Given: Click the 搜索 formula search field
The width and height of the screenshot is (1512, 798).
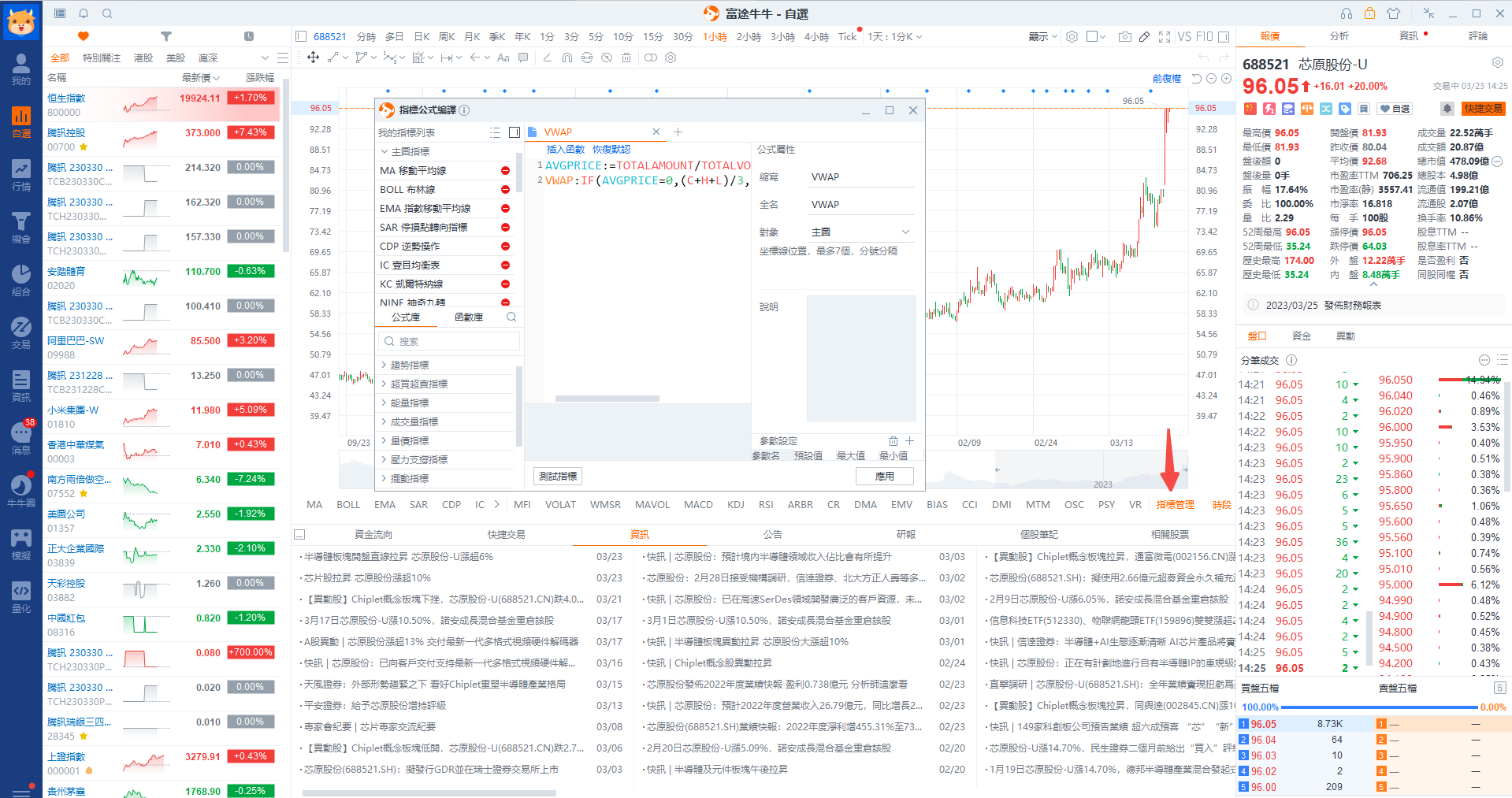Looking at the screenshot, I should pyautogui.click(x=449, y=341).
